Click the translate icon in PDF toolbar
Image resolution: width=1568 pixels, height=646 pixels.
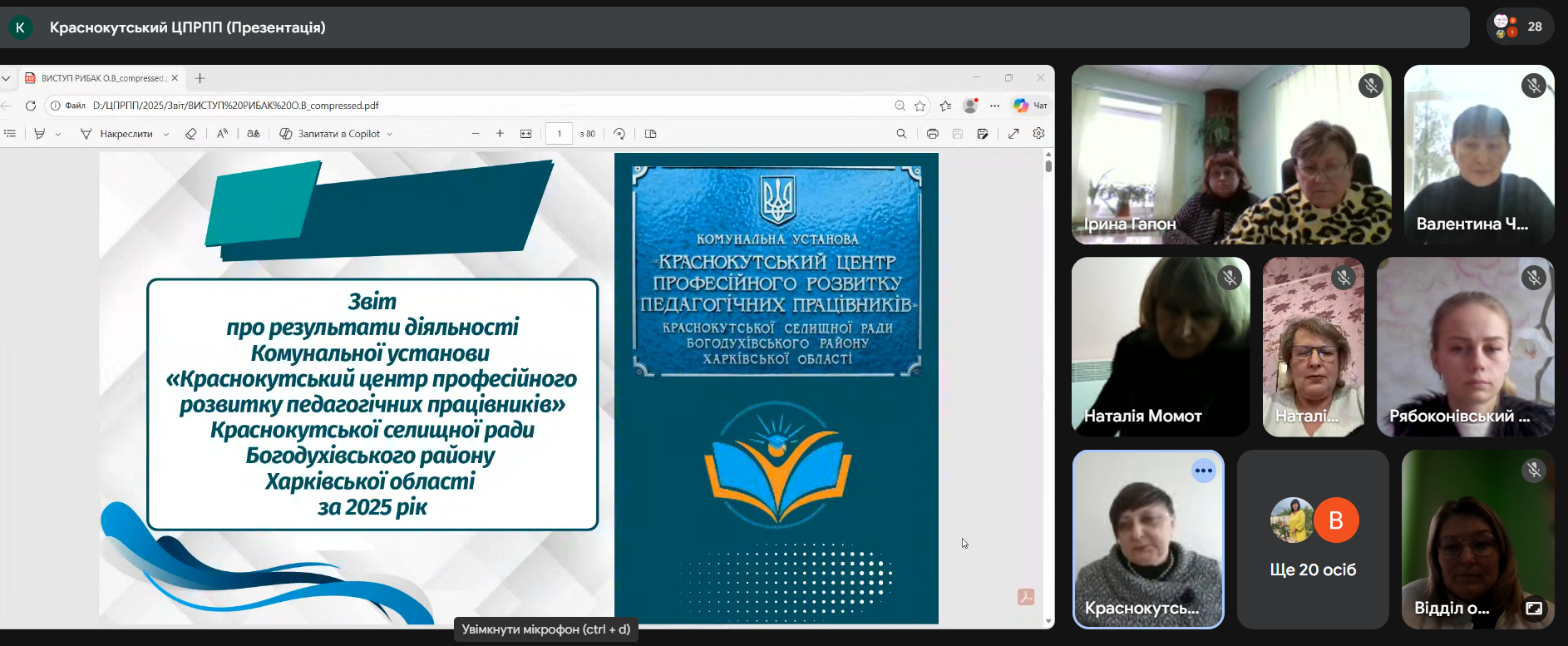pos(254,134)
